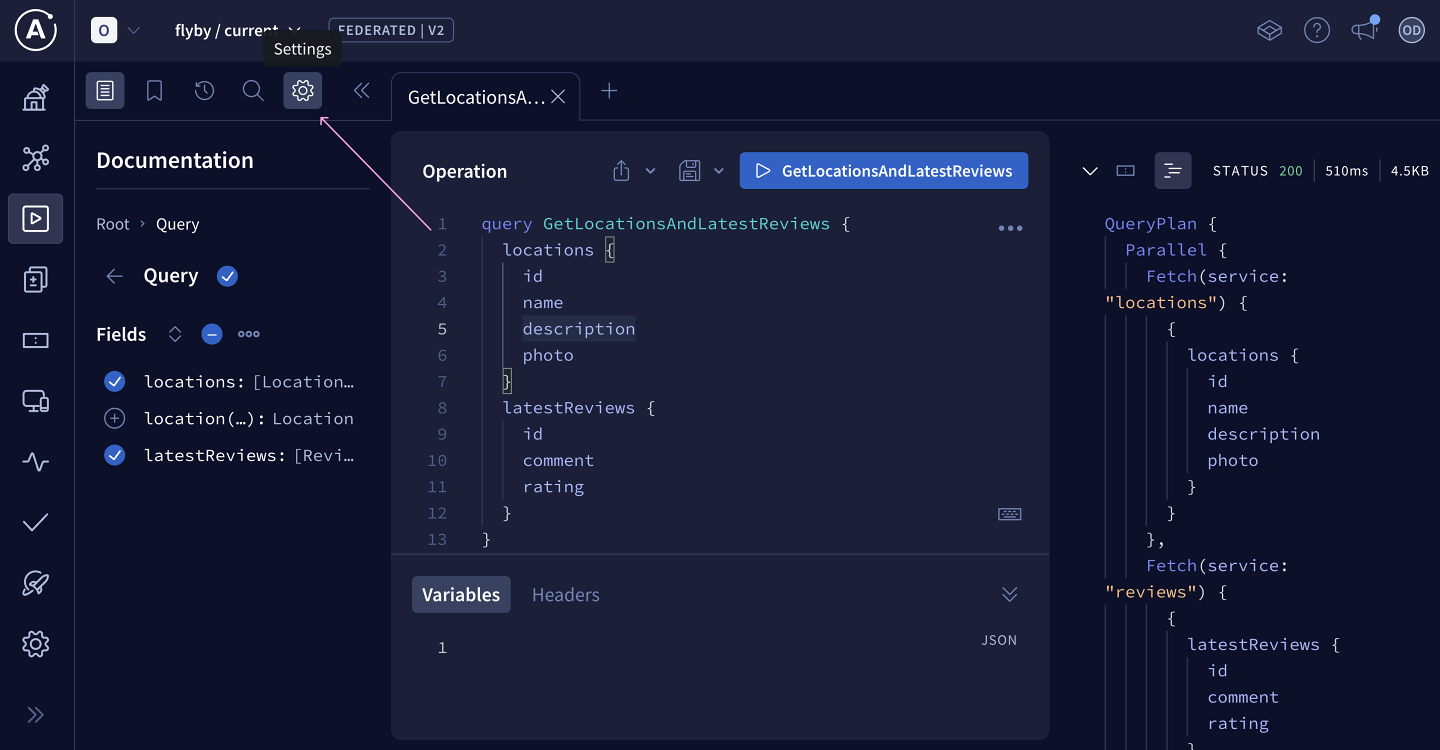
Task: Switch to the response view rectangle icon
Action: coord(1126,171)
